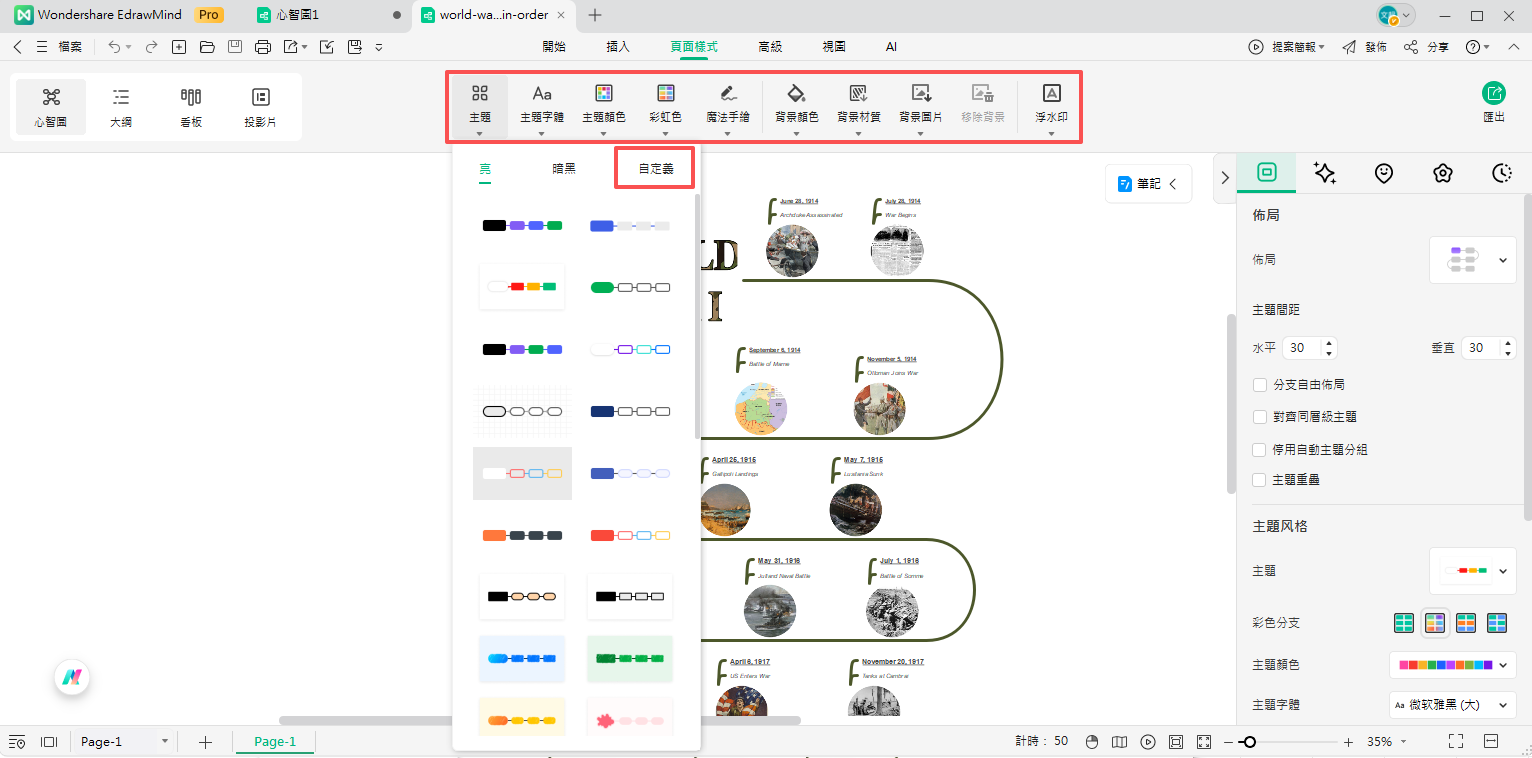Screen dimensions: 1532x758
Task: Open the AI assistant sparkle panel icon
Action: 1325,173
